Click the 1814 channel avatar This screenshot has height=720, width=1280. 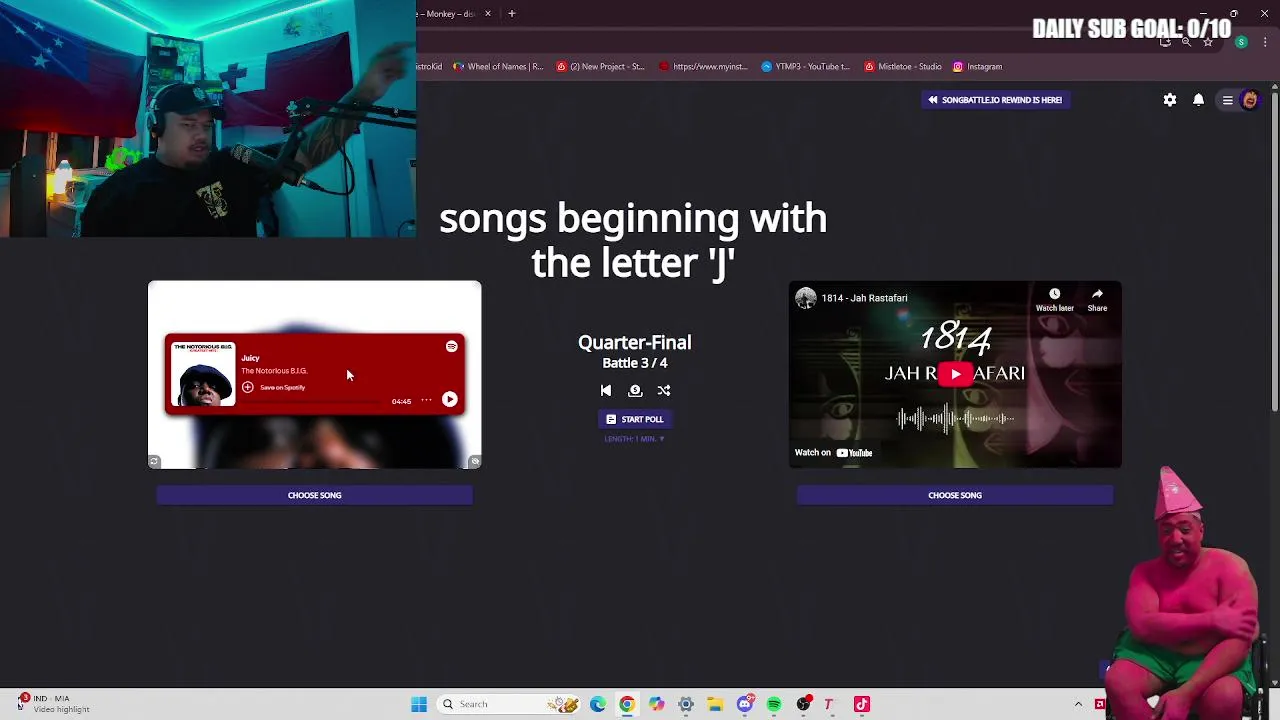click(x=806, y=298)
